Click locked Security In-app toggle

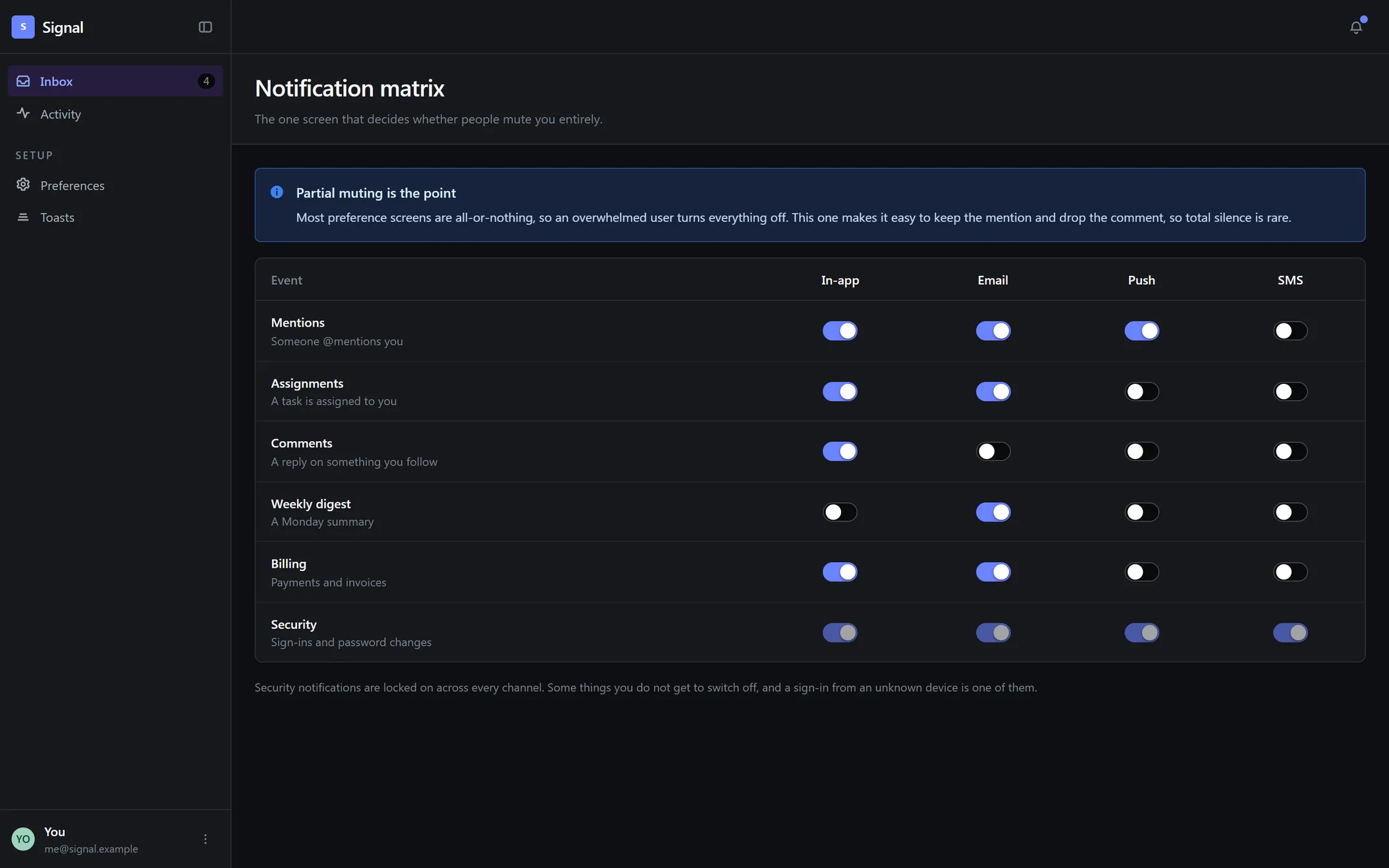pos(840,633)
